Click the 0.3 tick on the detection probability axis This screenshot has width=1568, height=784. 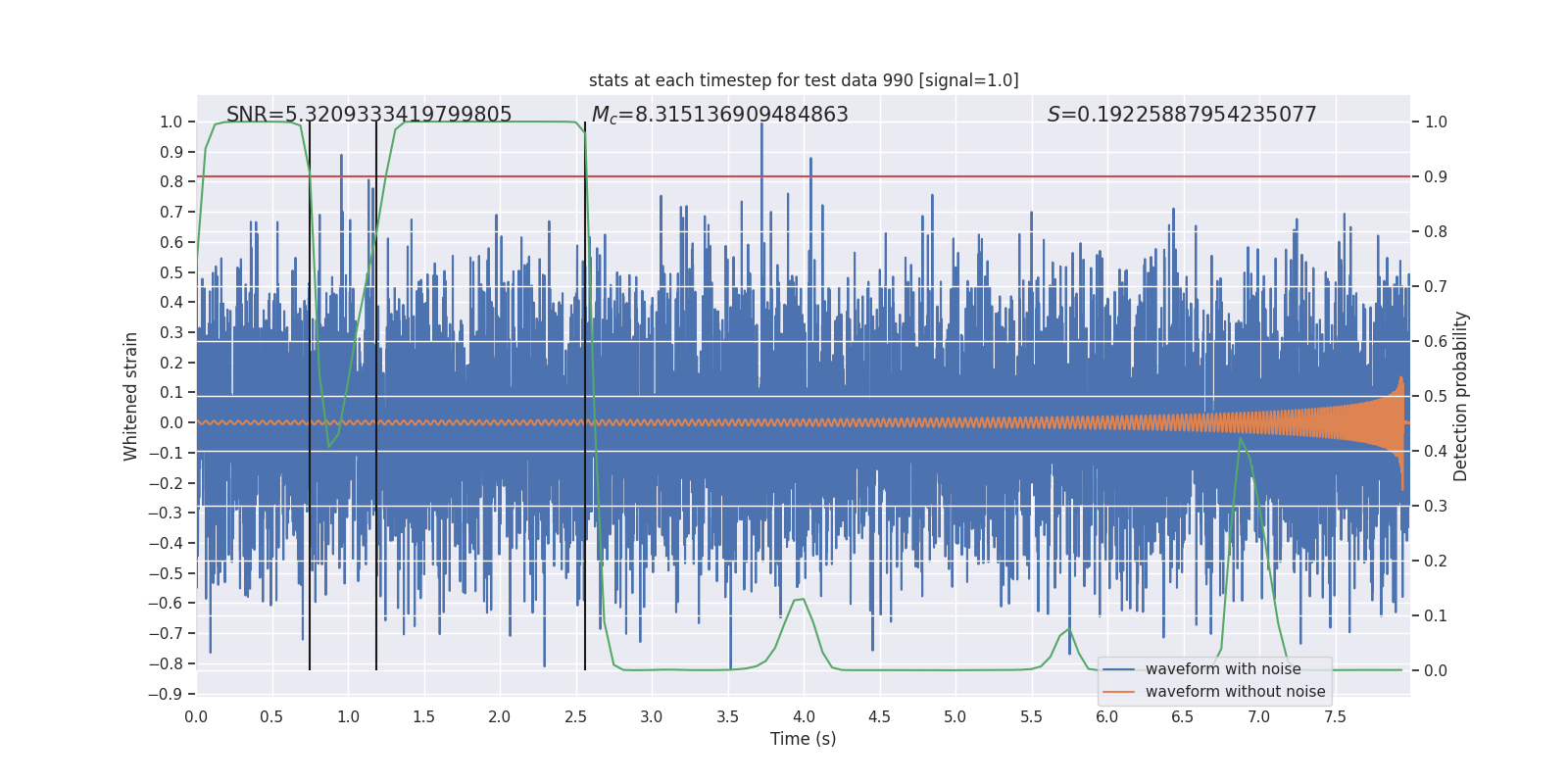tap(1436, 506)
